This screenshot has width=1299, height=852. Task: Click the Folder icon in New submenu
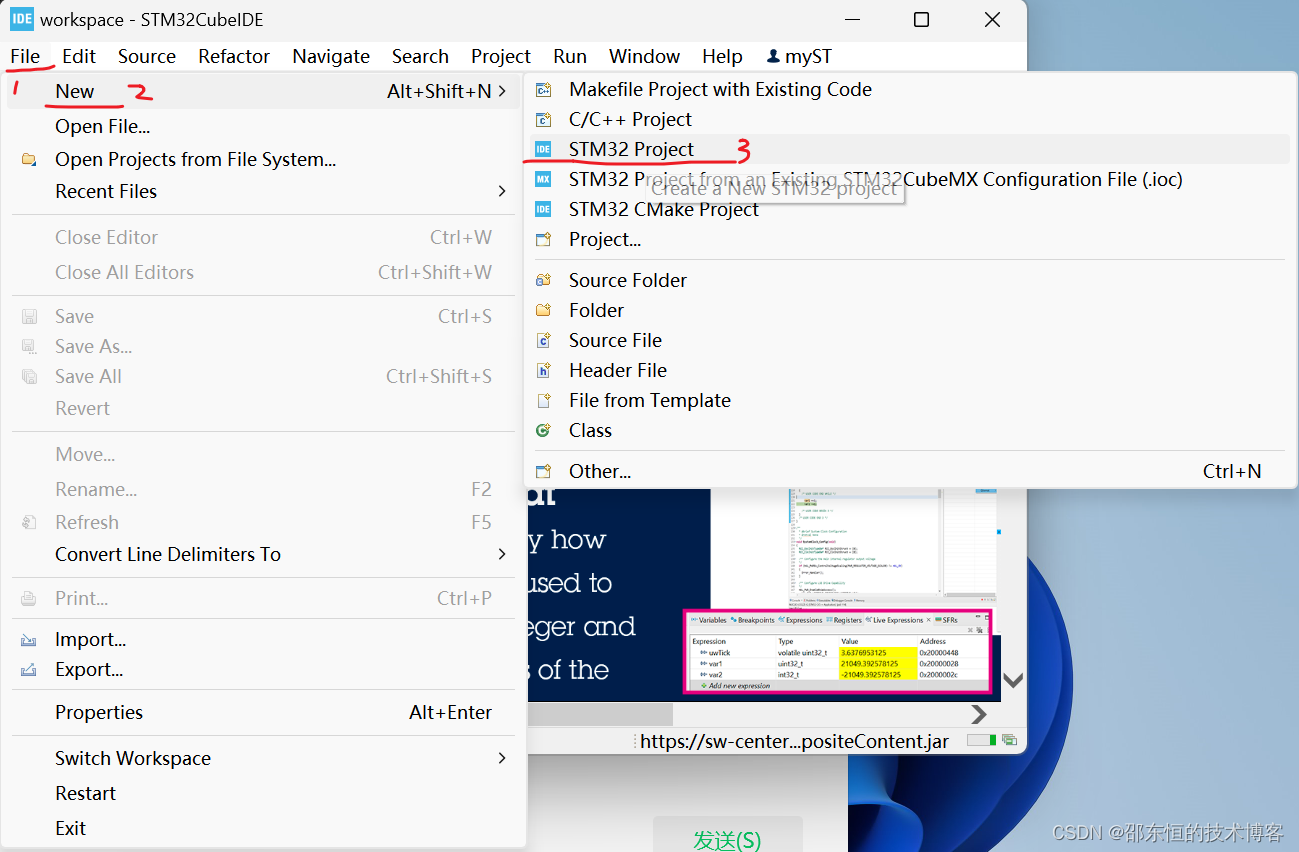coord(543,310)
